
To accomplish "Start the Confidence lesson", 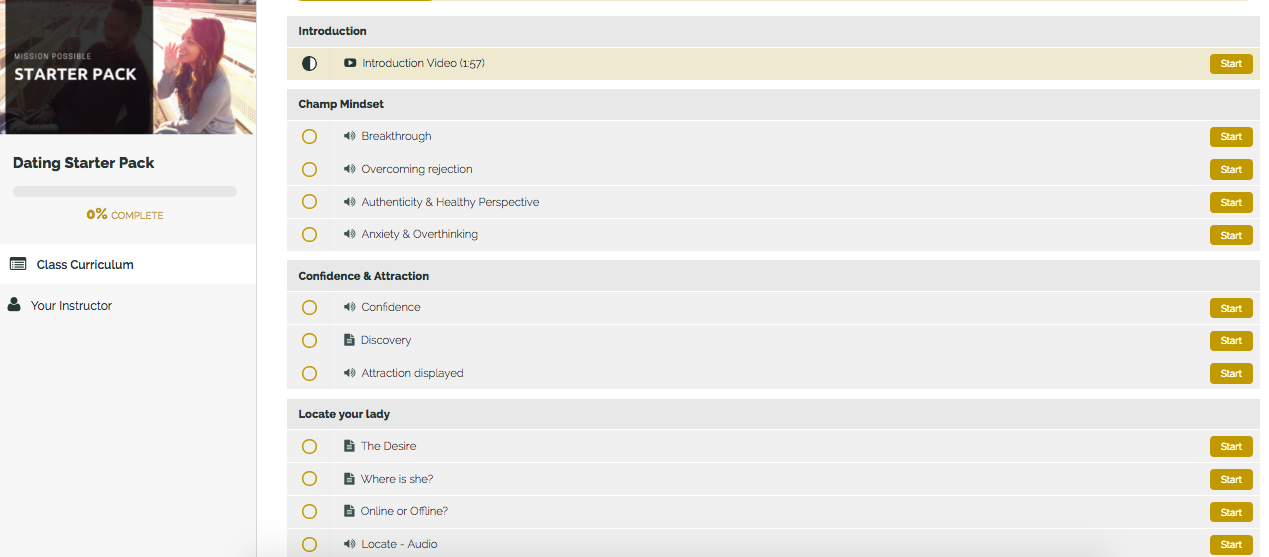I will pos(1231,308).
